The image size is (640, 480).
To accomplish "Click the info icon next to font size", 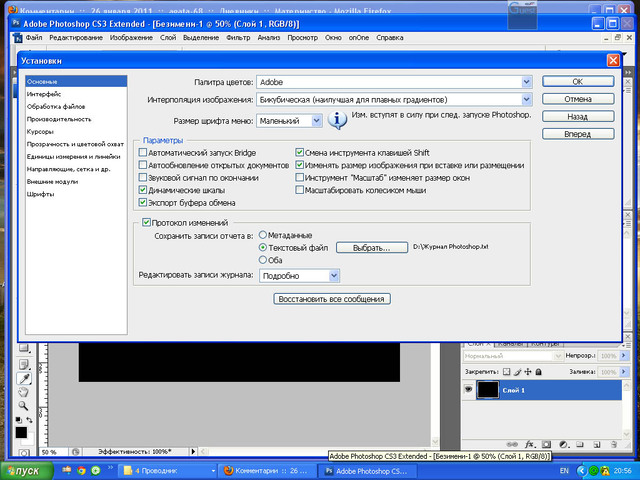I will (x=338, y=120).
